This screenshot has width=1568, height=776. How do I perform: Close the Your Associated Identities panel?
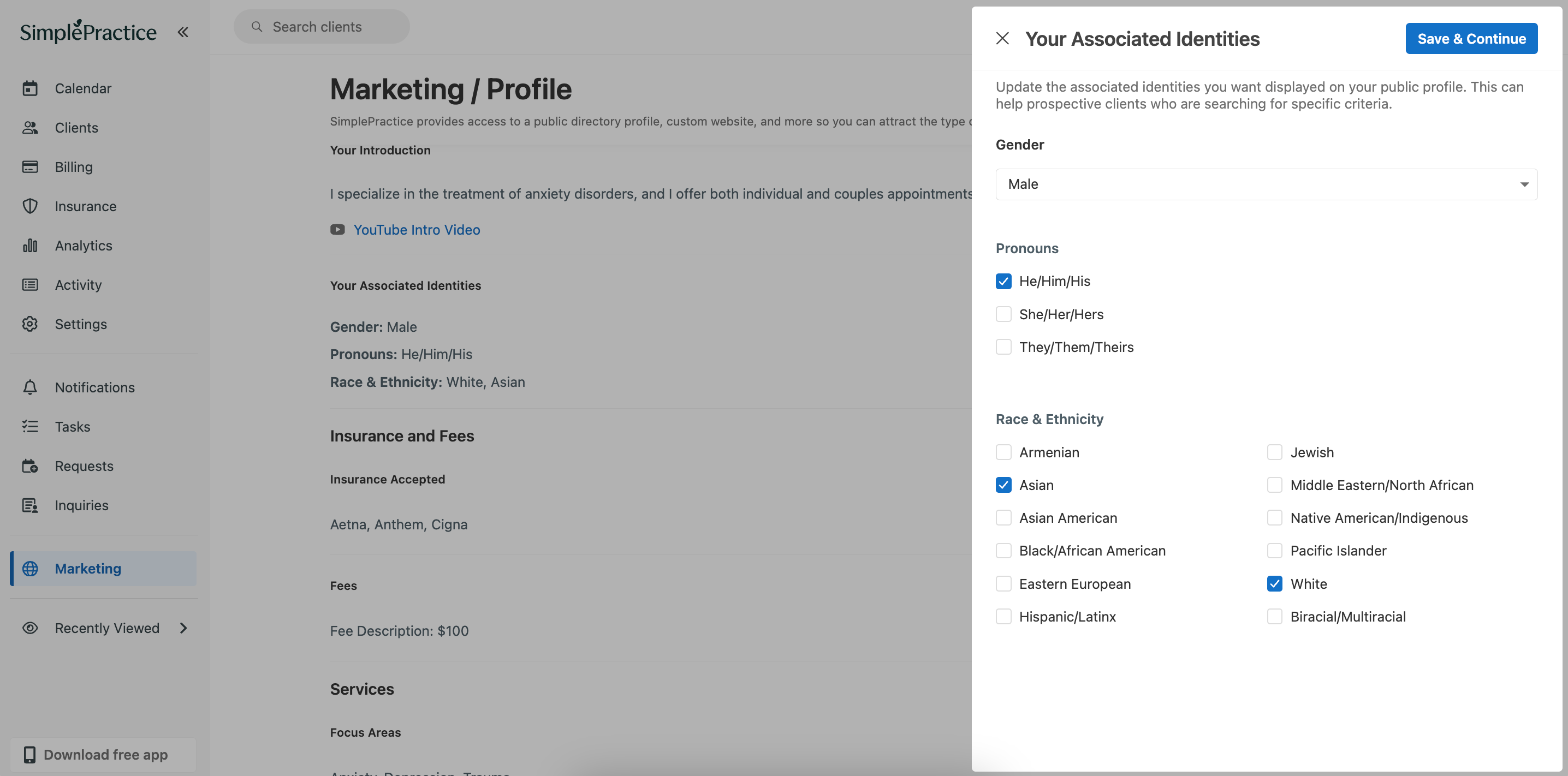(1002, 39)
